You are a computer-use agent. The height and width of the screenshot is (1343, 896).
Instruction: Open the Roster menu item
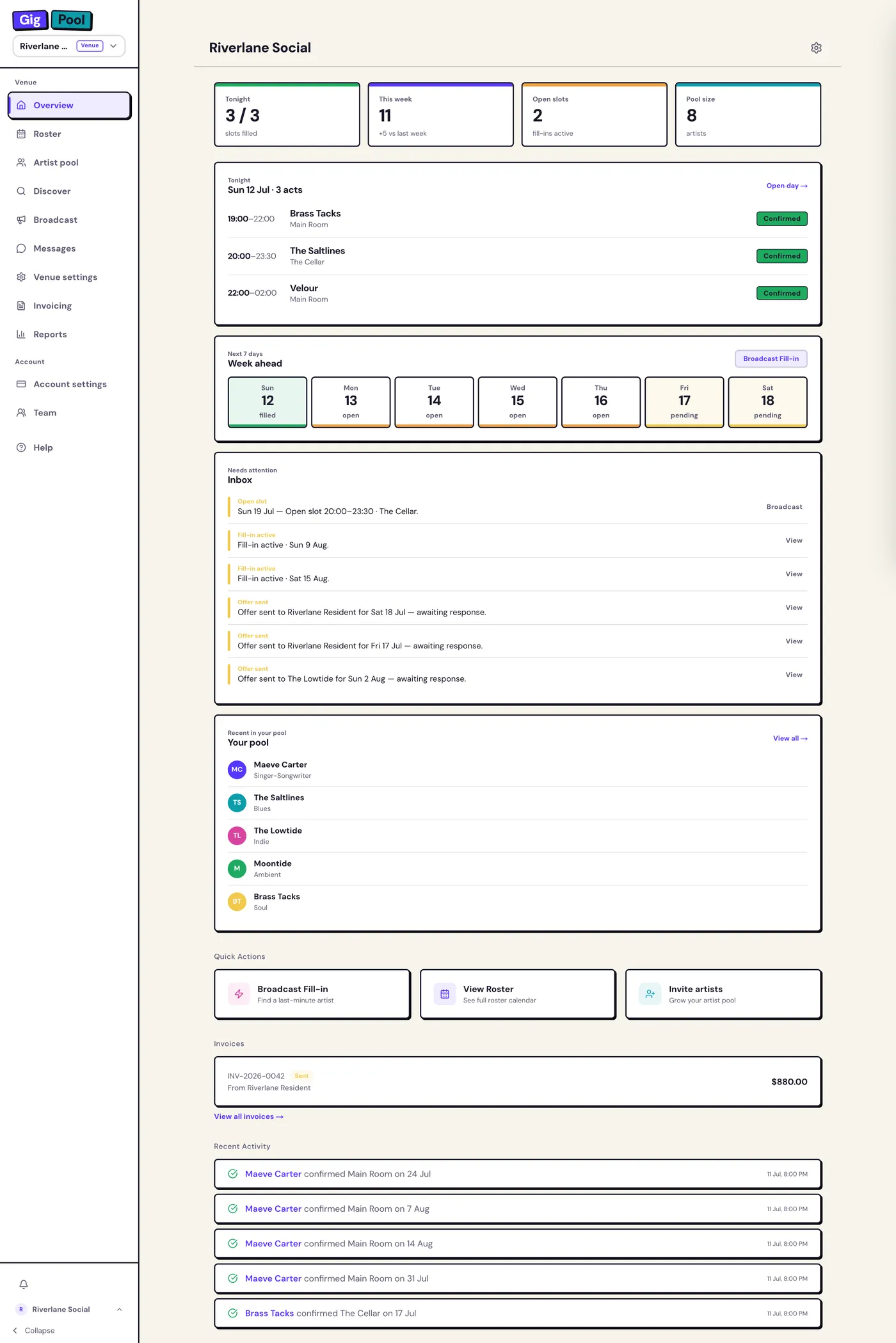(x=69, y=134)
